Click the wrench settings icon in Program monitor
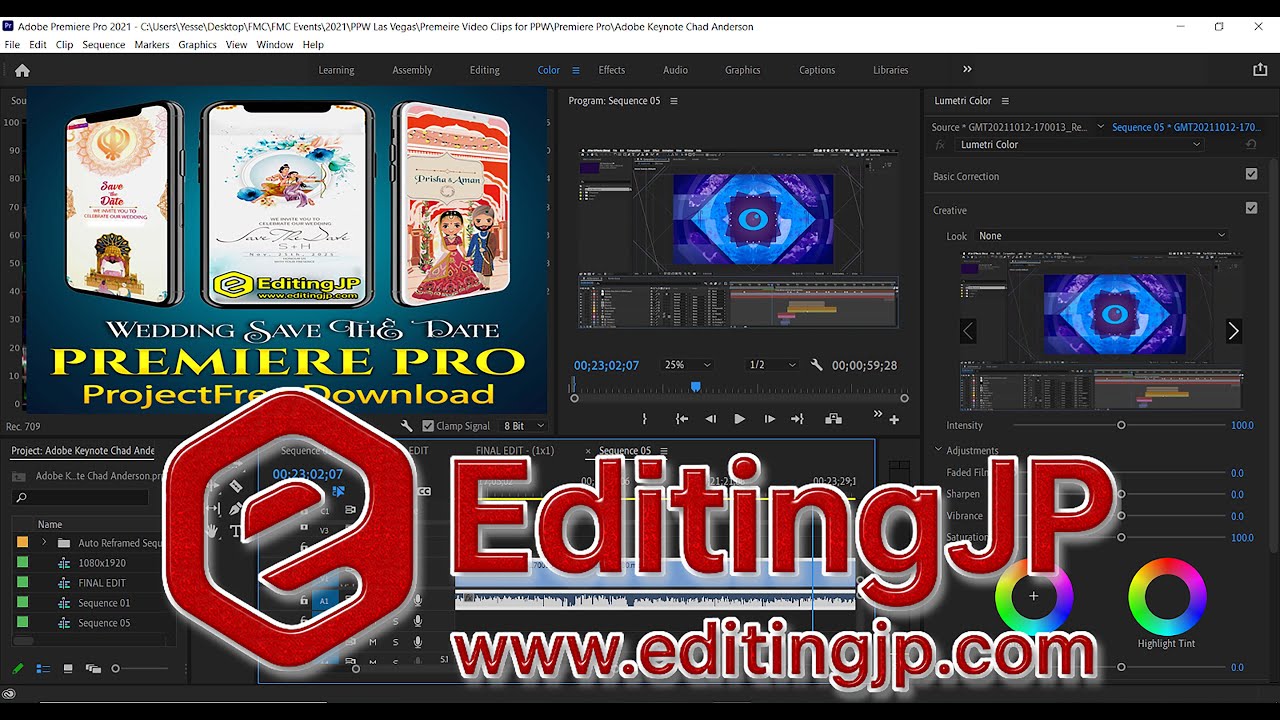The width and height of the screenshot is (1280, 720). click(x=816, y=365)
